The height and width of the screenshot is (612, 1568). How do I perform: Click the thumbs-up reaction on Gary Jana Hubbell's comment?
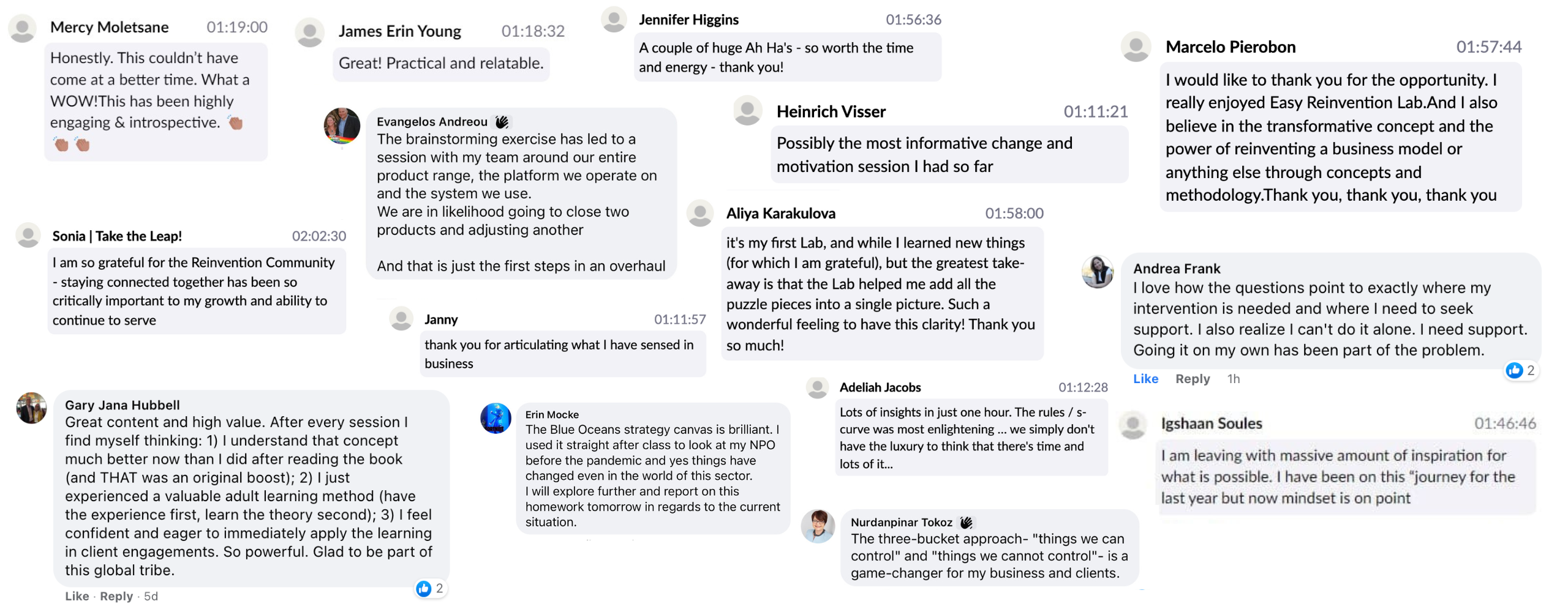coord(423,589)
